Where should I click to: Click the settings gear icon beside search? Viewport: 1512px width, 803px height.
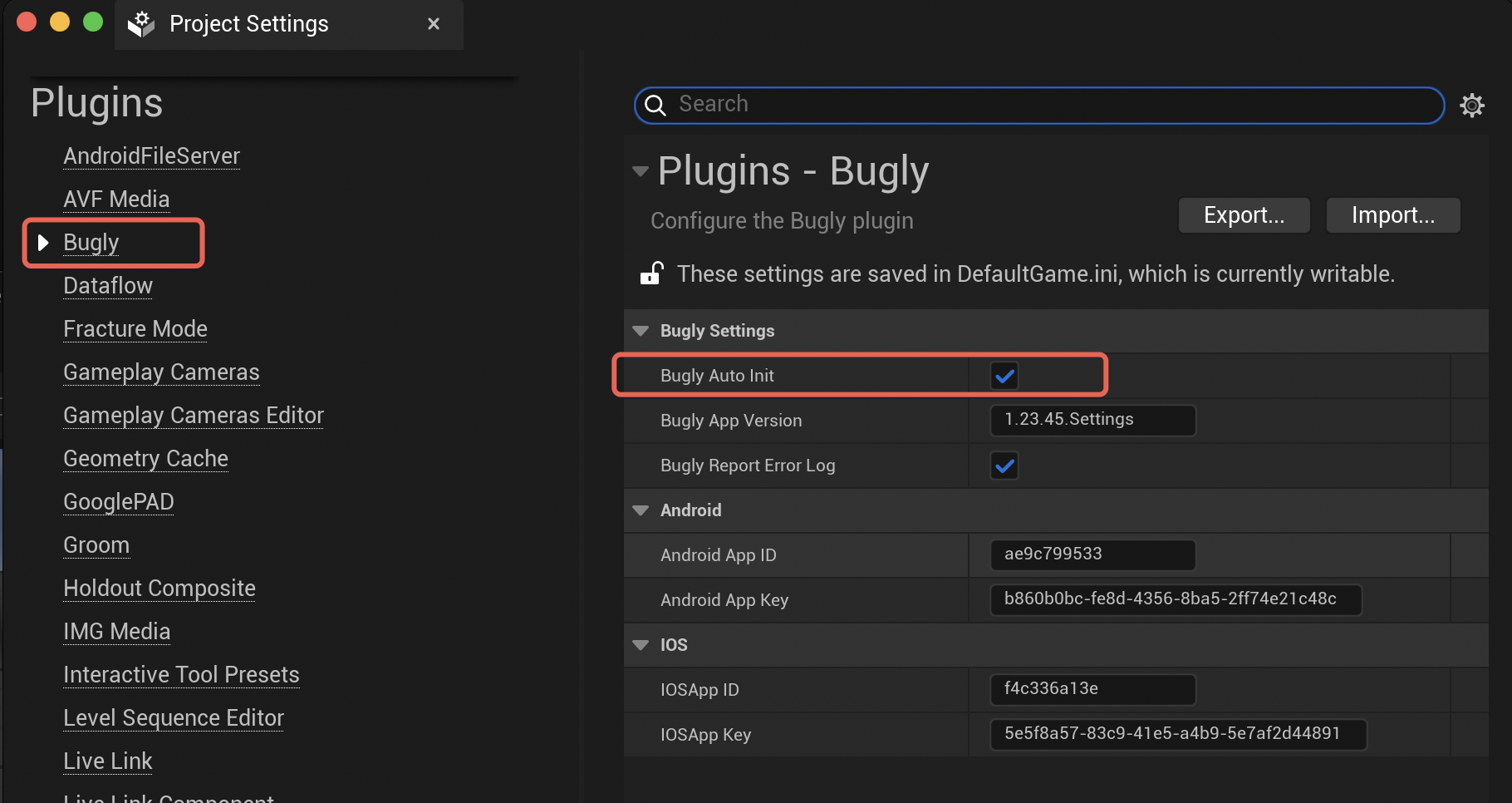1471,106
